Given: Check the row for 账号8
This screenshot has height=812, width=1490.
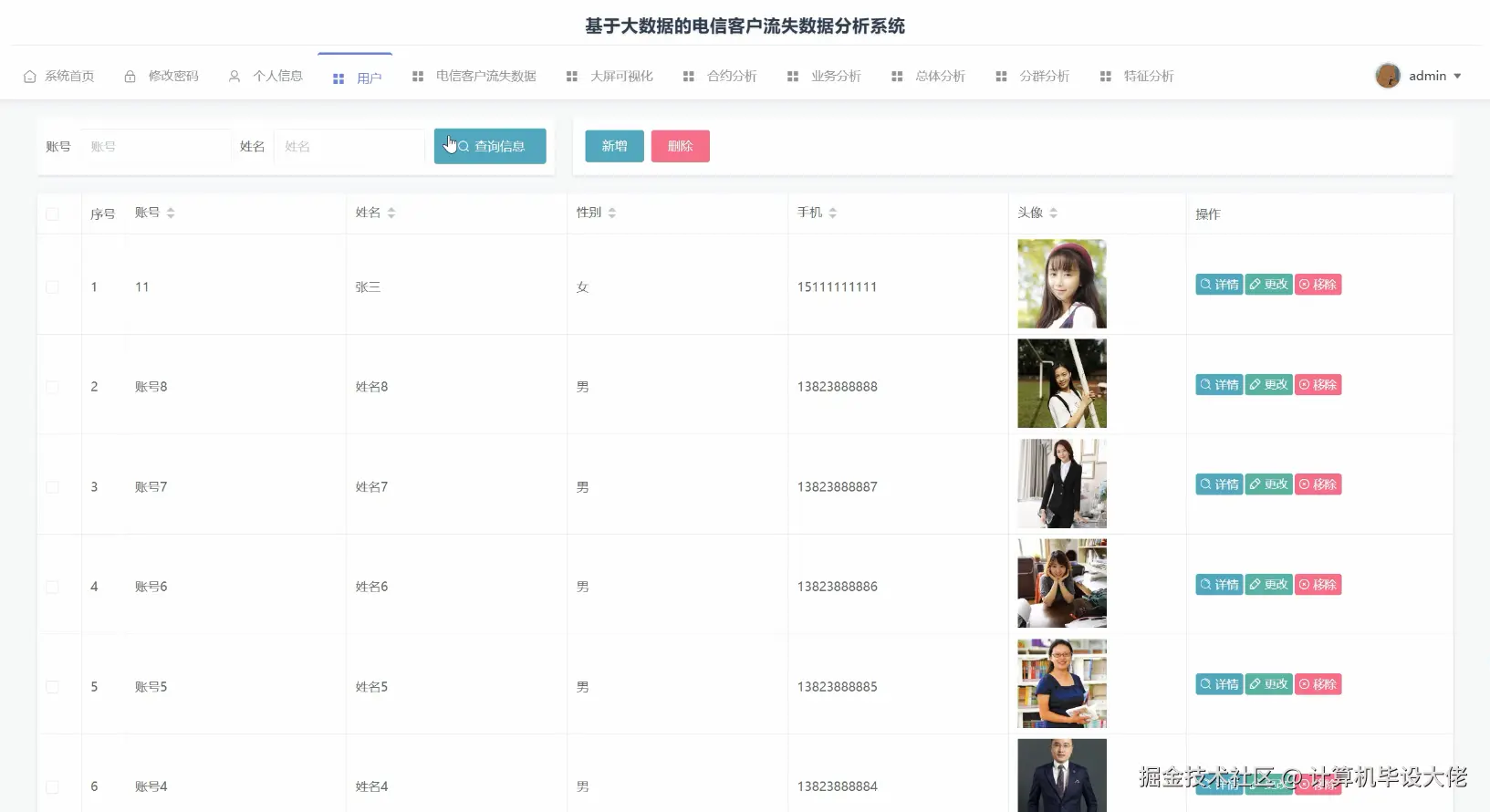Looking at the screenshot, I should pyautogui.click(x=52, y=387).
